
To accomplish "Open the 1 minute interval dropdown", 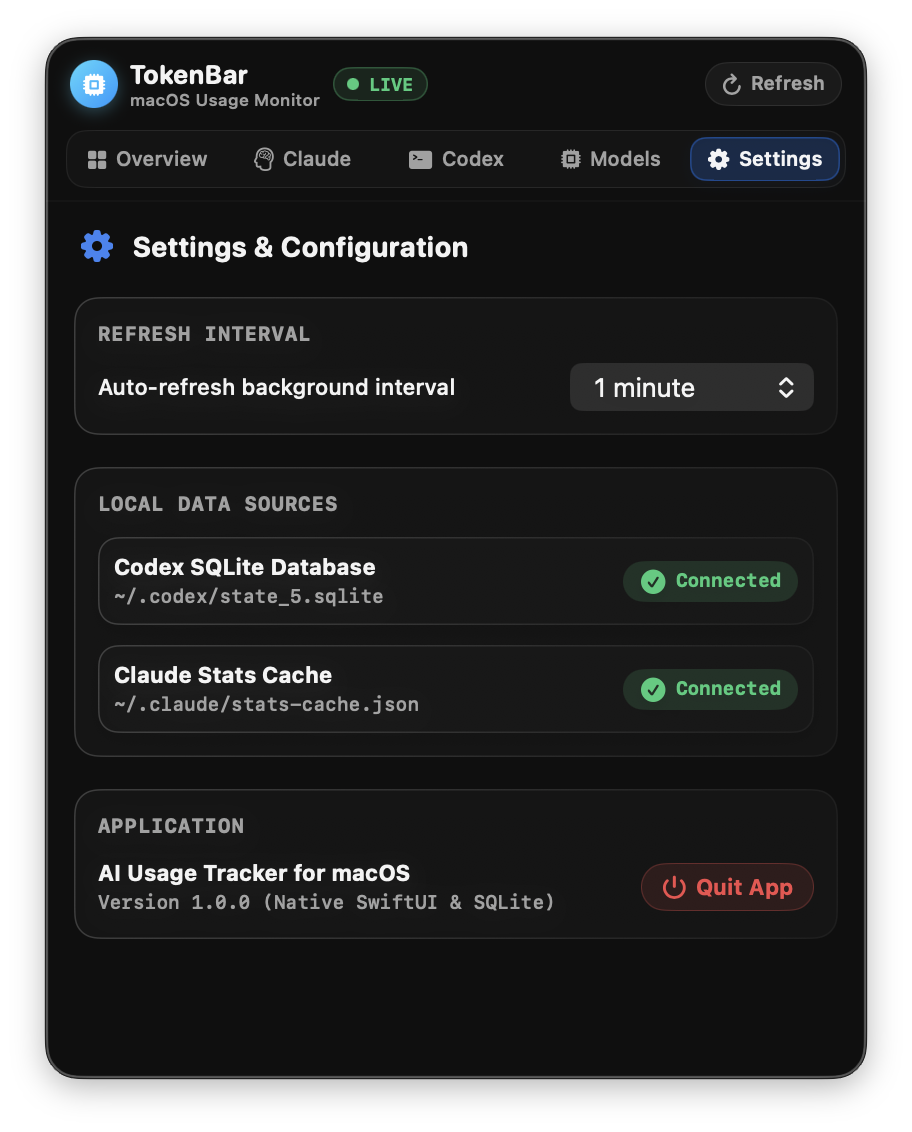I will 692,388.
